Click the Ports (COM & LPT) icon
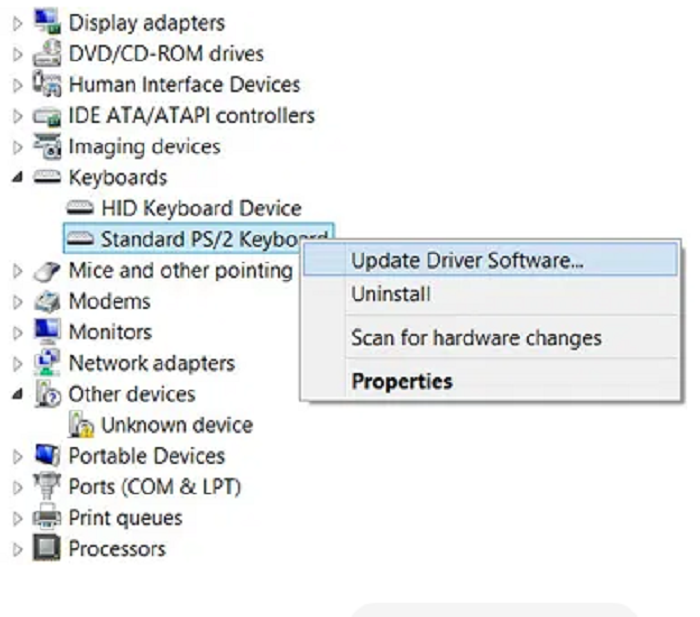 coord(47,486)
